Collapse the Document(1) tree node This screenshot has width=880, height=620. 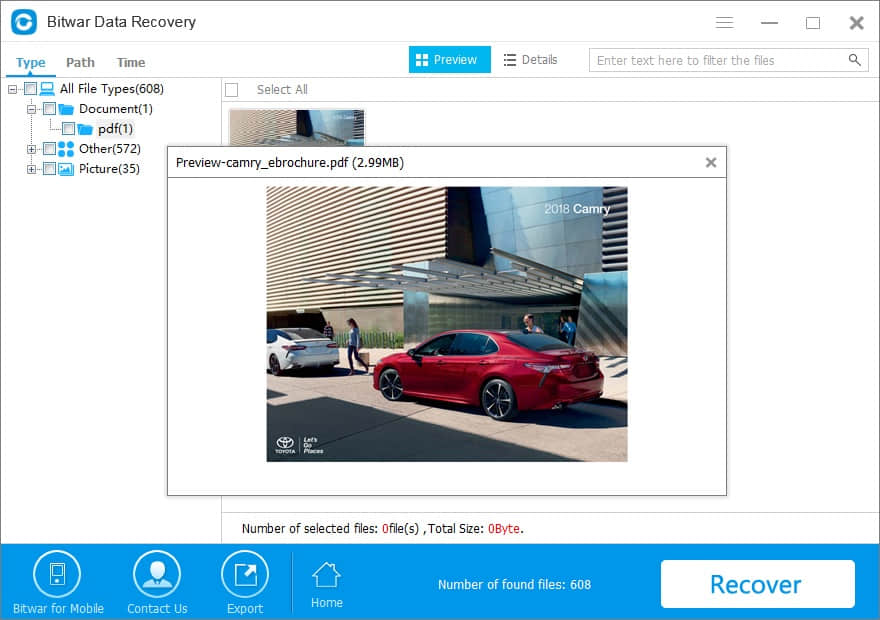pyautogui.click(x=31, y=109)
